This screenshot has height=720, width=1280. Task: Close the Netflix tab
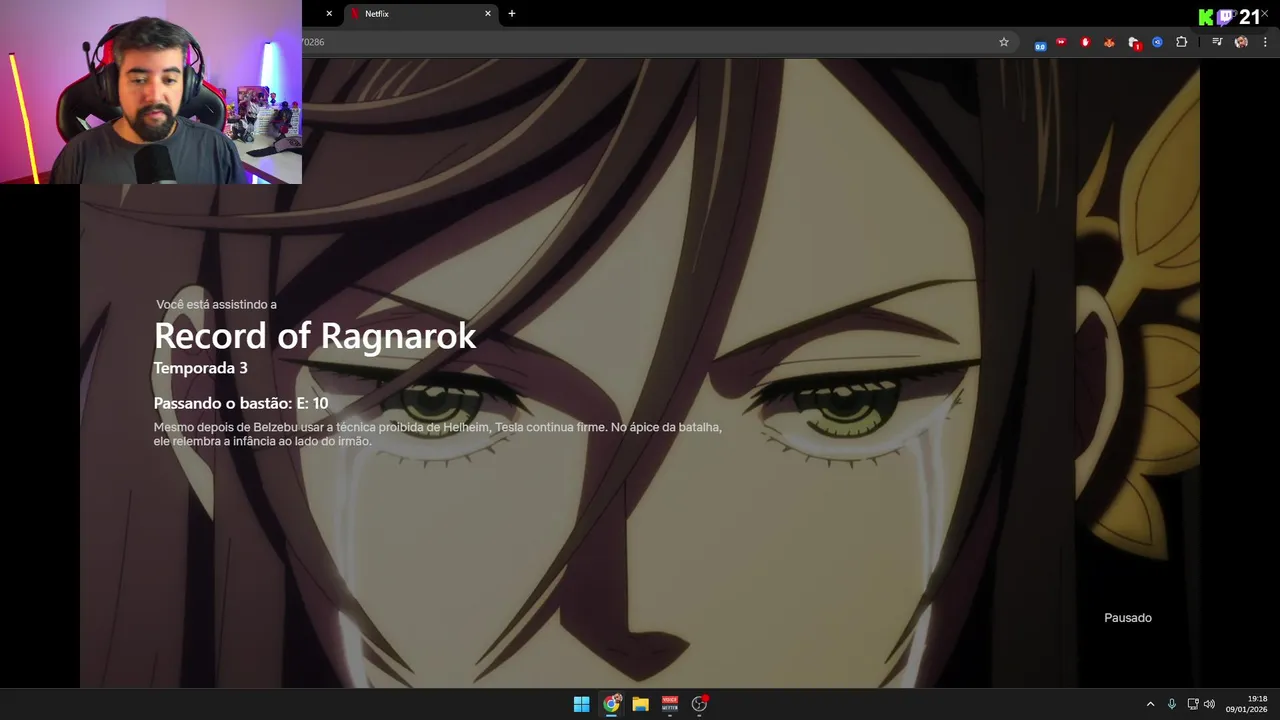[x=488, y=14]
